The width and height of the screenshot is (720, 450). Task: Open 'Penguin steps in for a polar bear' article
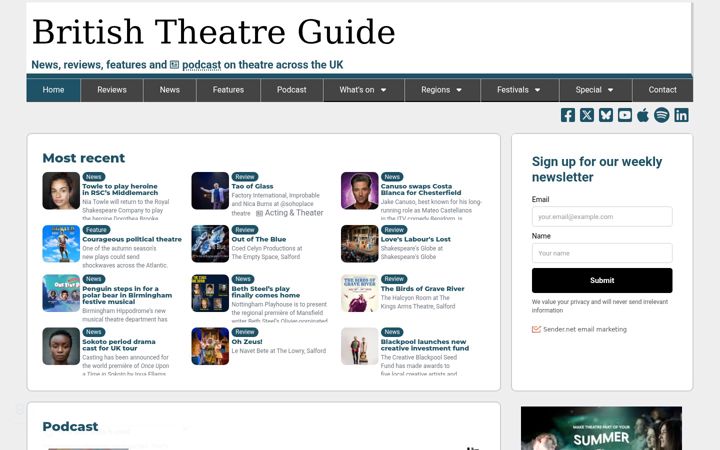pyautogui.click(x=127, y=295)
